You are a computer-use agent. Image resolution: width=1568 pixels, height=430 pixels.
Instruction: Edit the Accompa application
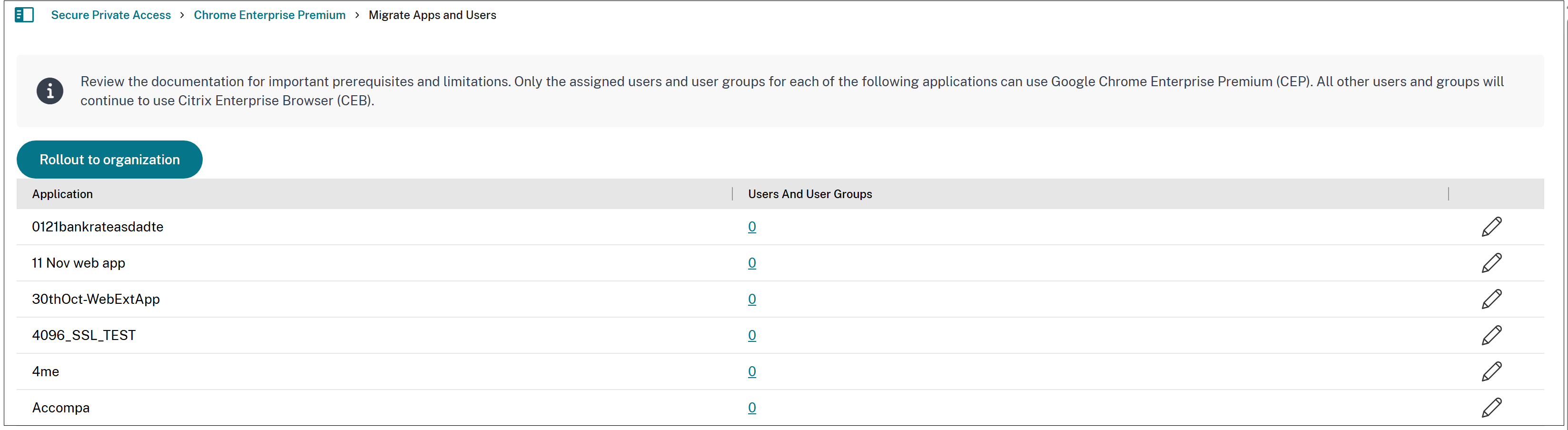(x=1492, y=407)
